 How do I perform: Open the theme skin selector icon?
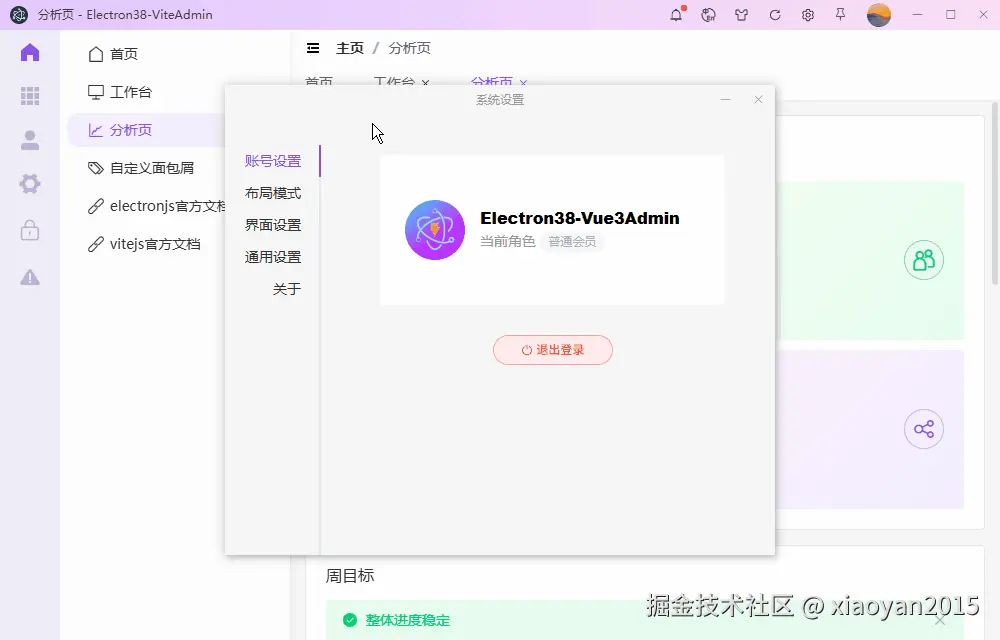[740, 15]
